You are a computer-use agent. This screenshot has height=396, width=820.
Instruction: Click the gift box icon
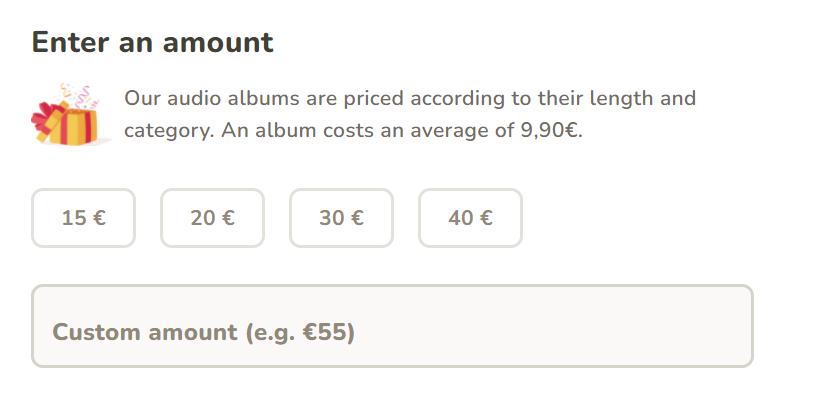point(71,115)
